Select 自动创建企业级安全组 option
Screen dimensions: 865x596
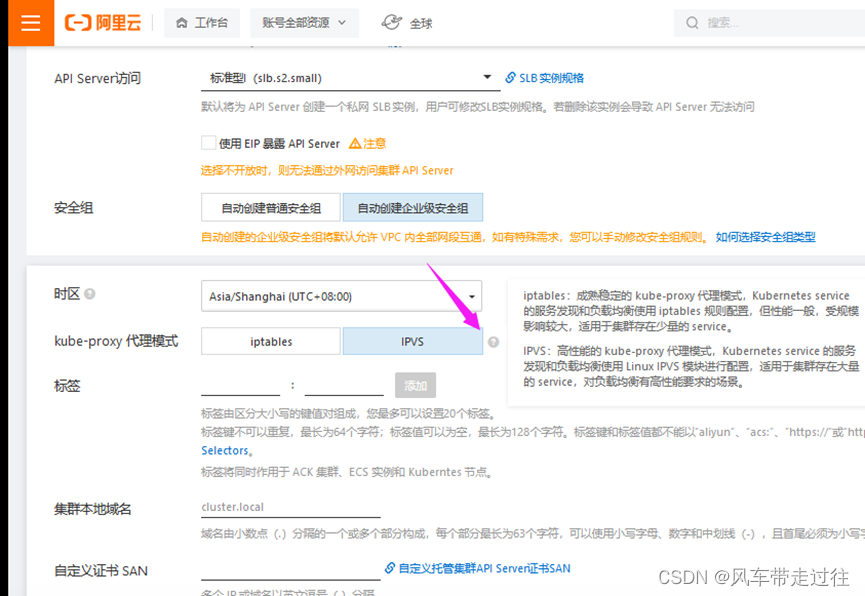click(x=413, y=208)
